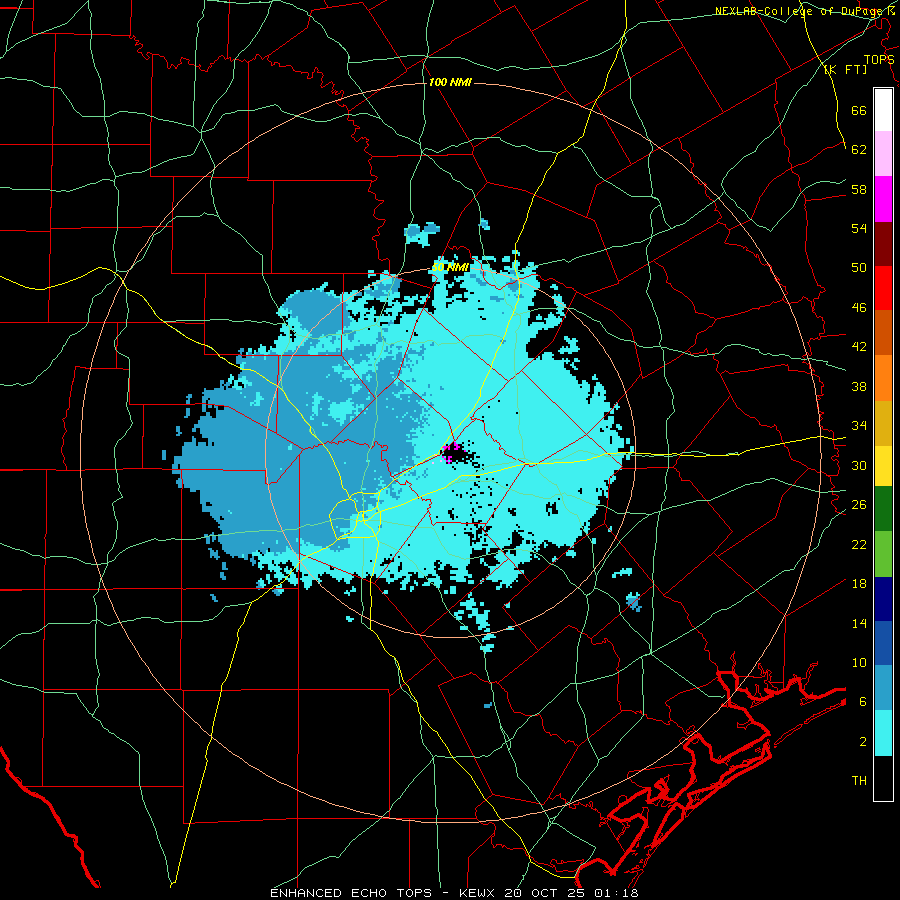This screenshot has height=900, width=900.
Task: Select the 10 legend value
Action: click(859, 662)
